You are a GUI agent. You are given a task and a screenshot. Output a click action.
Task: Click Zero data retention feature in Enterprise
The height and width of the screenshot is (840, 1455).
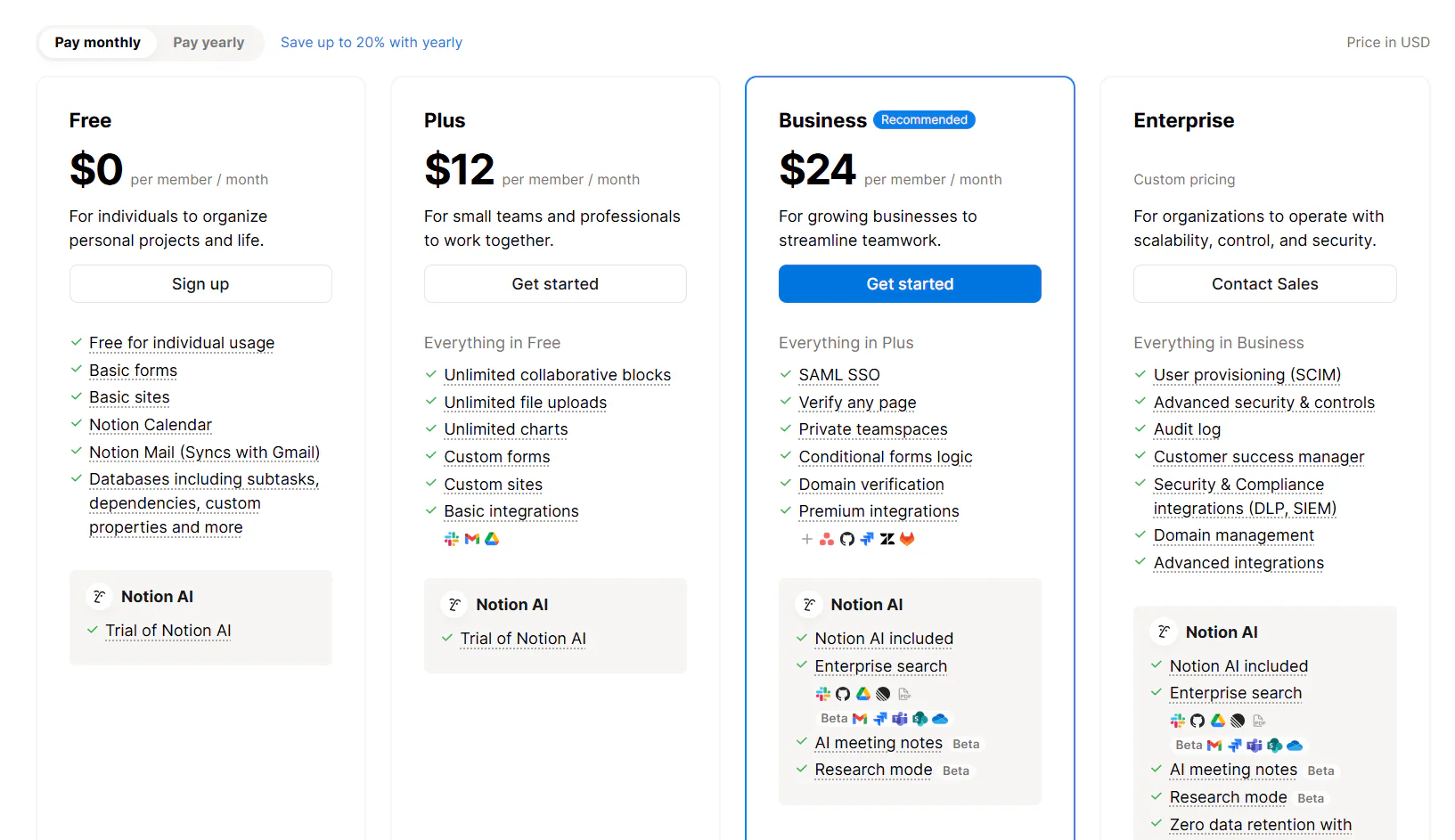pyautogui.click(x=1261, y=825)
